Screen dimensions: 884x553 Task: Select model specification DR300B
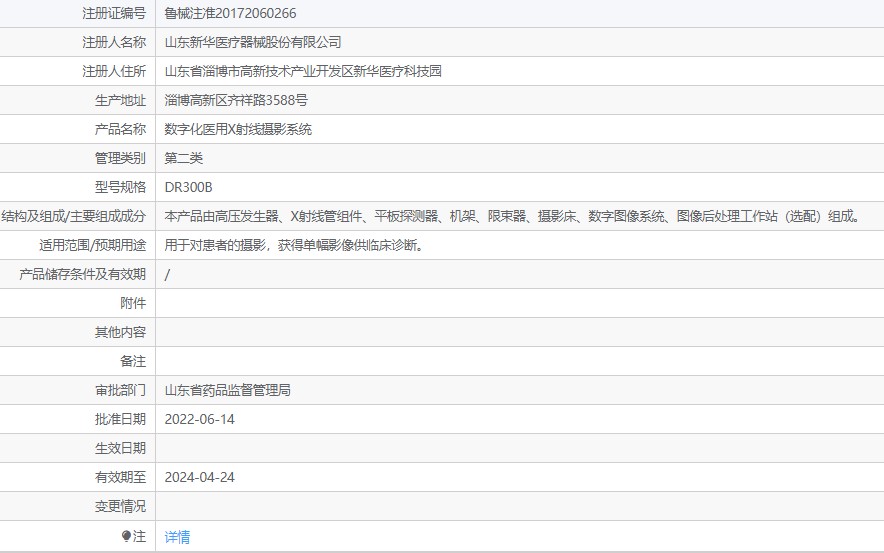click(x=188, y=187)
